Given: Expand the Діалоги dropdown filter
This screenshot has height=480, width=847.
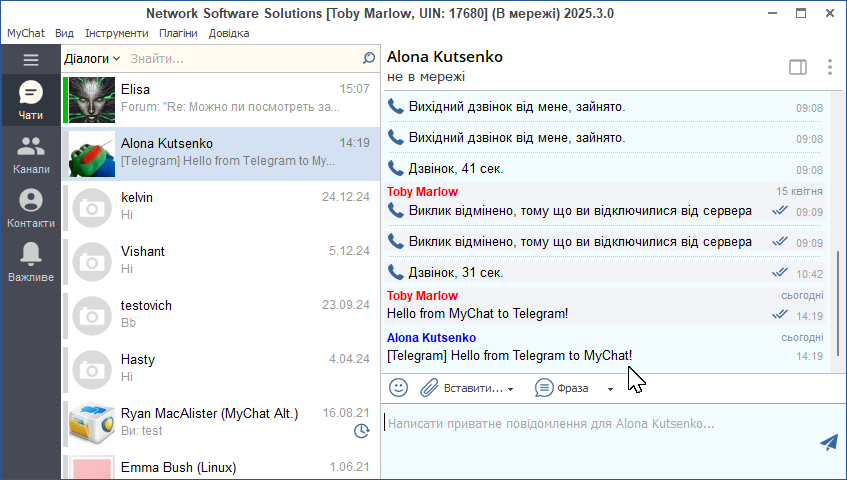Looking at the screenshot, I should coord(92,58).
